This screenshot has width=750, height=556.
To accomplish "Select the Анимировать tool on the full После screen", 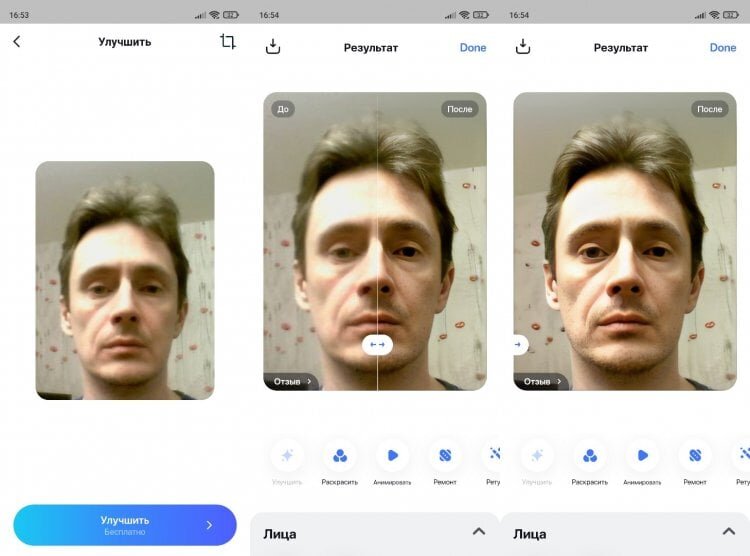I will [642, 462].
